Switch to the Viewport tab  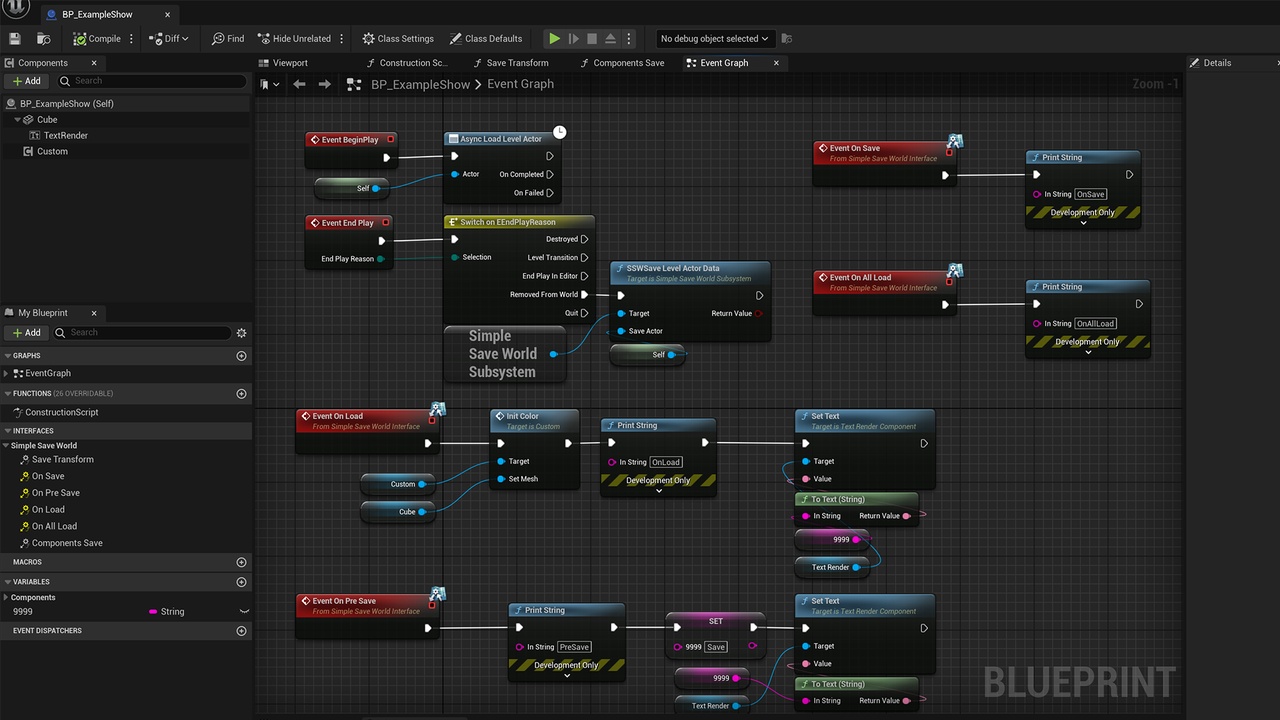[289, 63]
